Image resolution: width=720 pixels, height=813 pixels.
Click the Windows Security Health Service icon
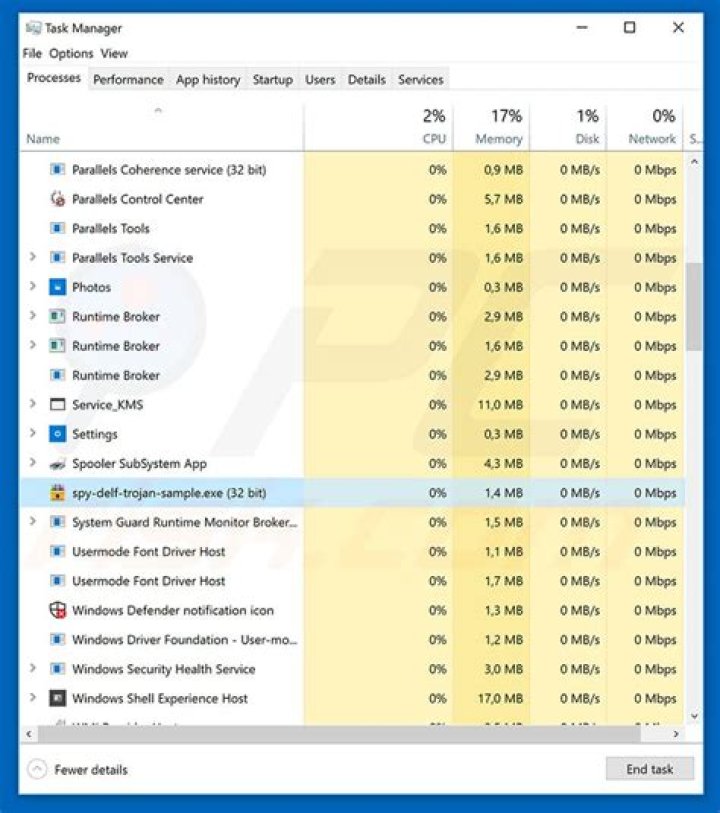coord(58,669)
